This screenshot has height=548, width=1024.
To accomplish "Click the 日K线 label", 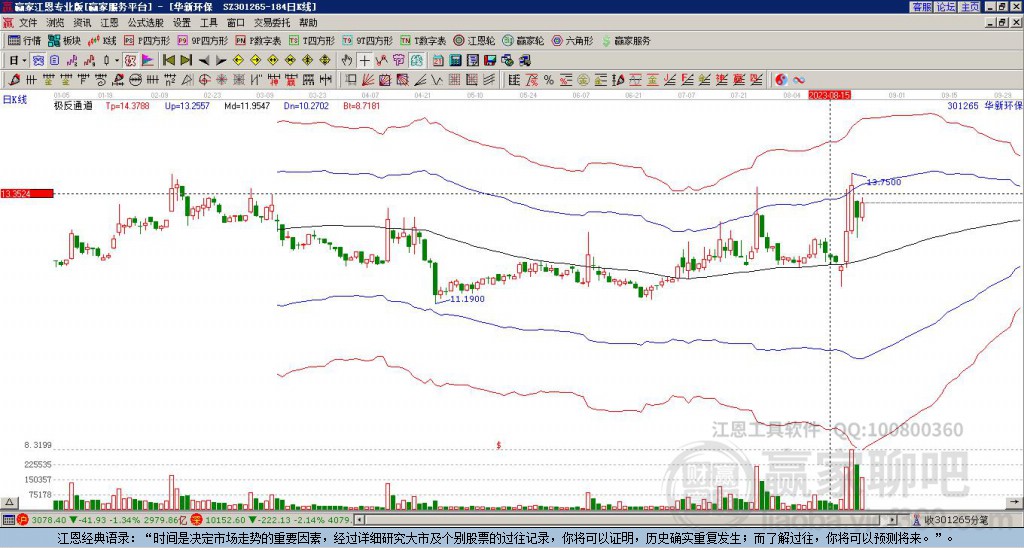I will click(x=15, y=99).
